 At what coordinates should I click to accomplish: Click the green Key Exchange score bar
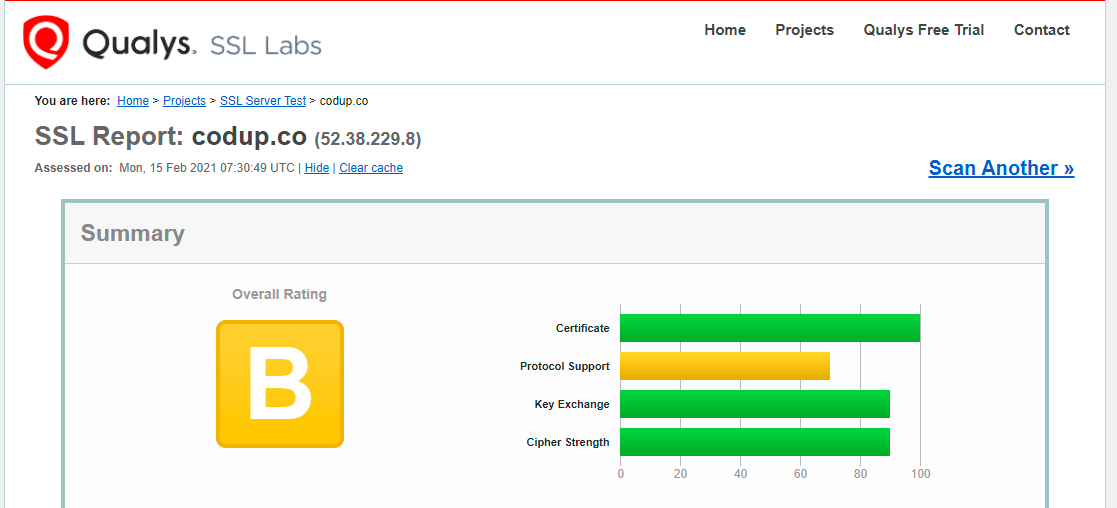coord(755,404)
